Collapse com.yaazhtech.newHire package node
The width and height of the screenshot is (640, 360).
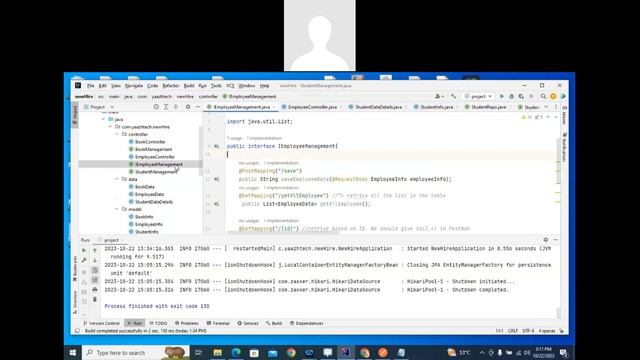[x=110, y=127]
